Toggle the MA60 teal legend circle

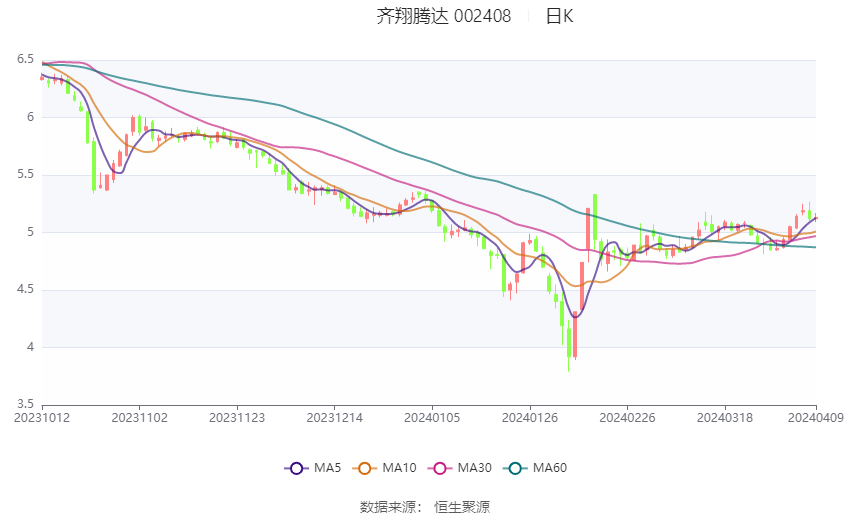point(515,468)
